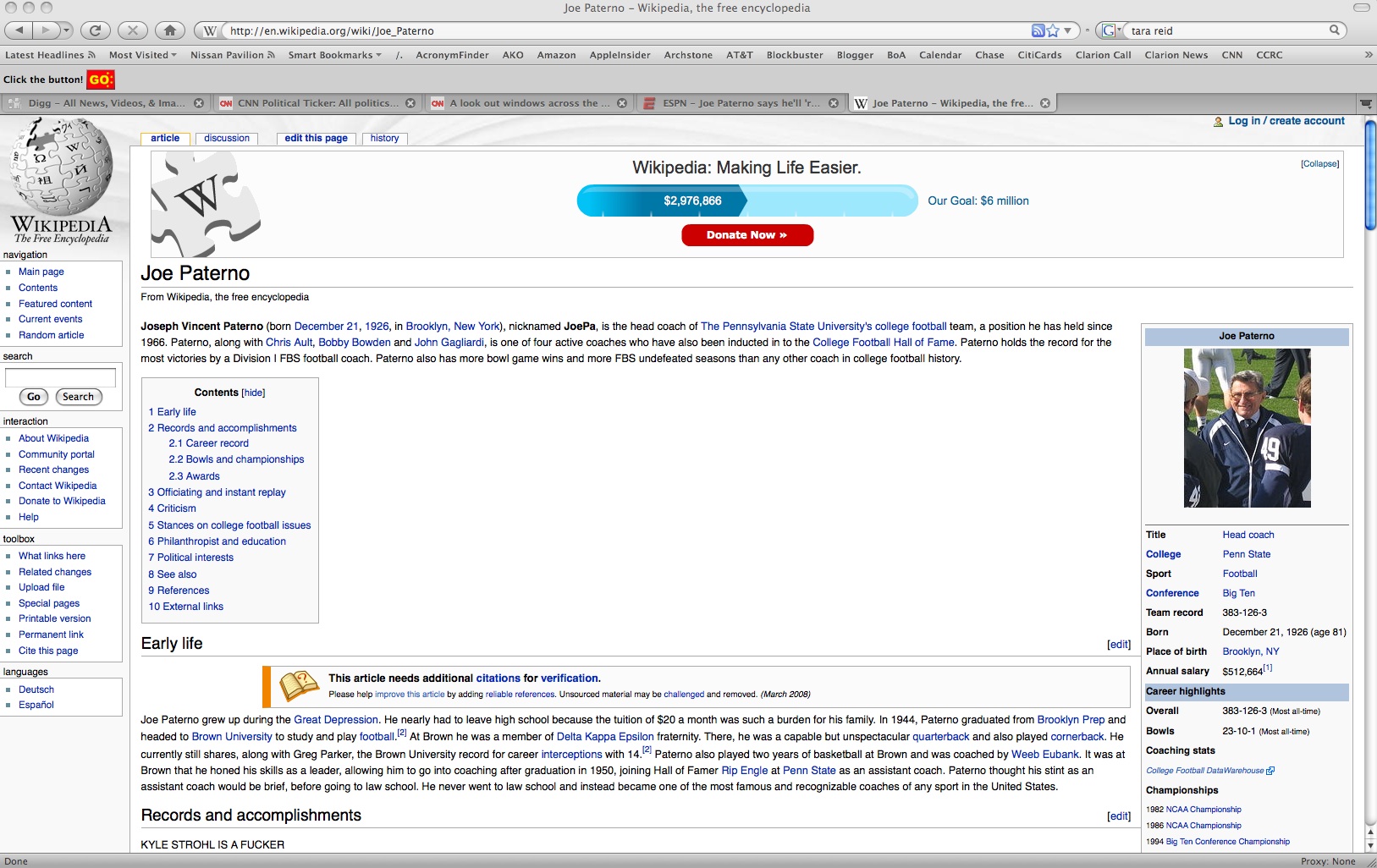Image resolution: width=1377 pixels, height=868 pixels.
Task: Click the Joe Paterno infobox photo
Action: 1247,428
